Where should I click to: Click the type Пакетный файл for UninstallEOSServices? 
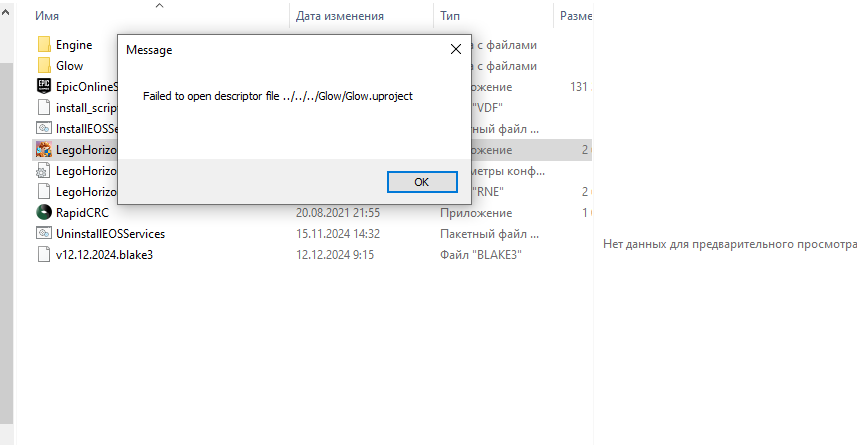pyautogui.click(x=489, y=234)
